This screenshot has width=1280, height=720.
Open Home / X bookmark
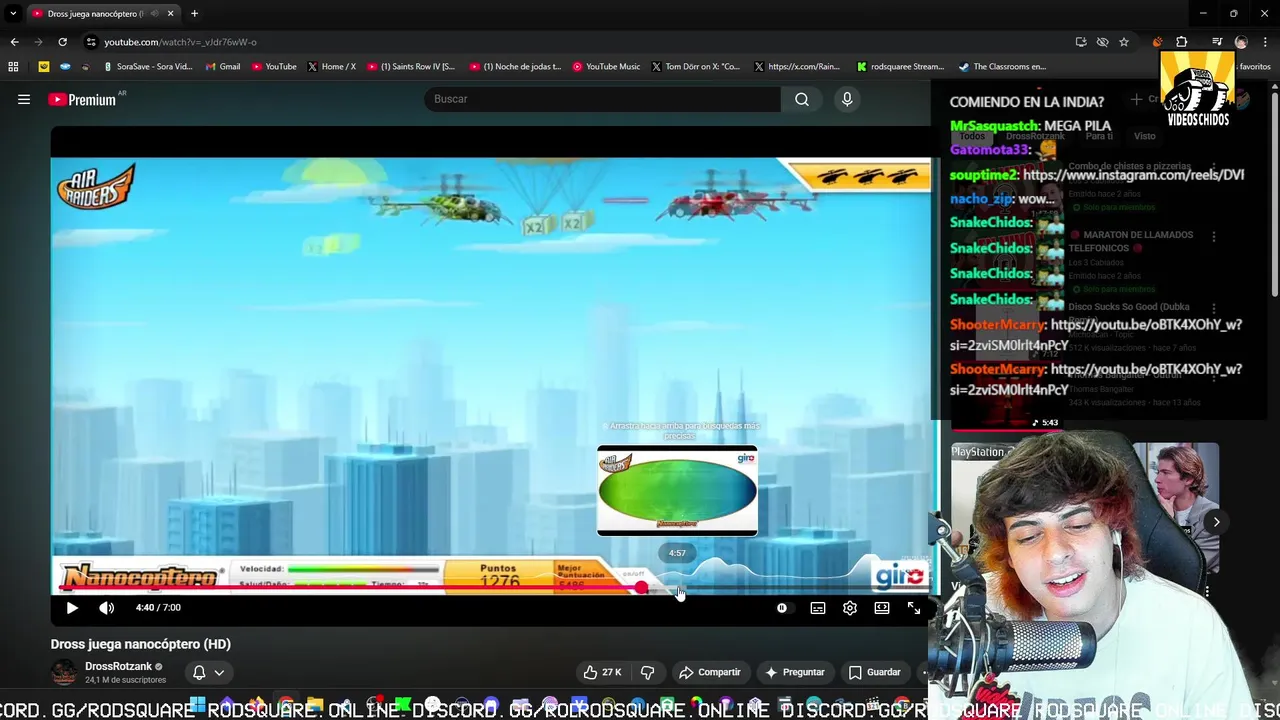pyautogui.click(x=332, y=67)
